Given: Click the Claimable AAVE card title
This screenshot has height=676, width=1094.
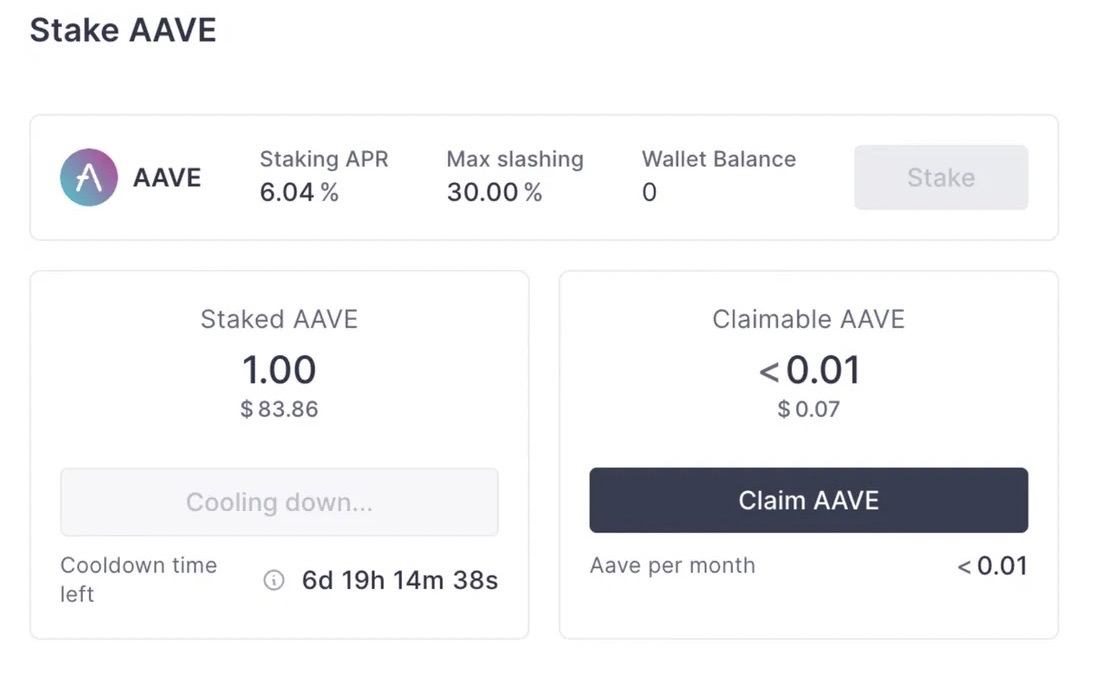Looking at the screenshot, I should tap(808, 320).
